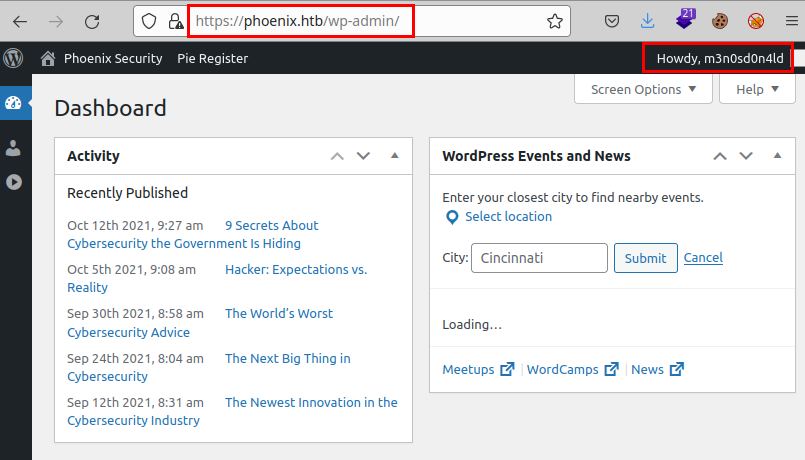The width and height of the screenshot is (805, 460).
Task: Reload the page with the refresh icon
Action: [x=92, y=22]
